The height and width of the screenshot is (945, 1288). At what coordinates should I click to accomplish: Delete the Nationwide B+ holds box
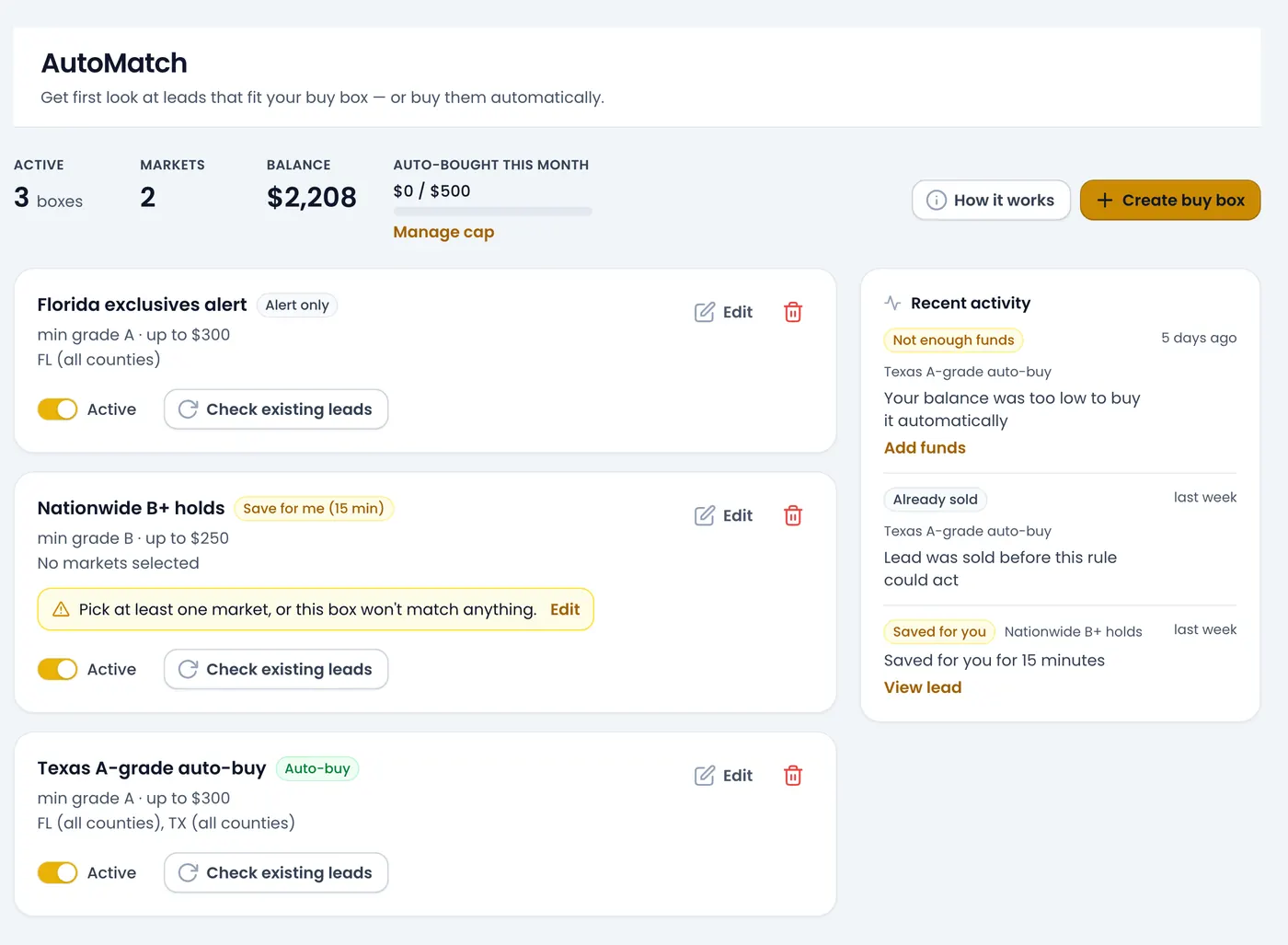coord(793,515)
